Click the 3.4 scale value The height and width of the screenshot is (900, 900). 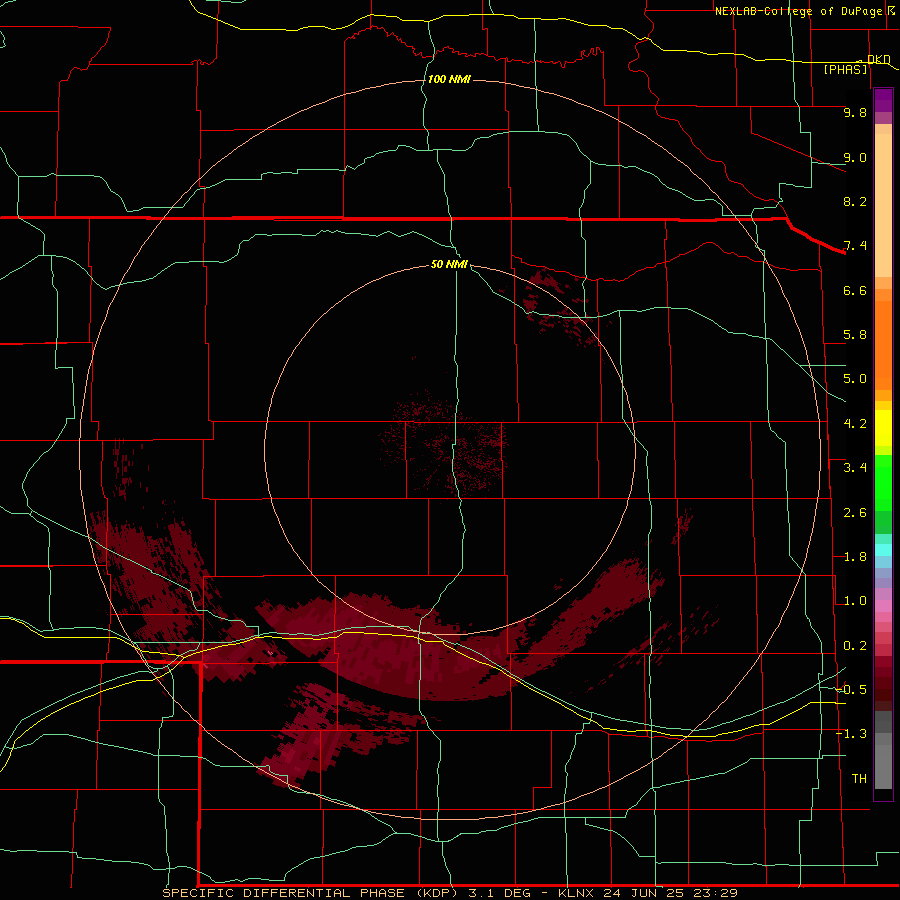(x=855, y=468)
